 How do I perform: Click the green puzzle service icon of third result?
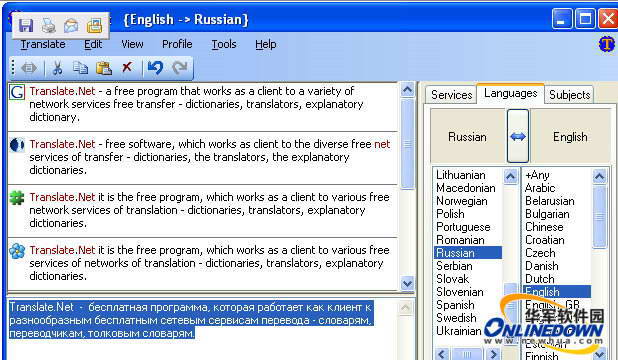click(x=17, y=198)
